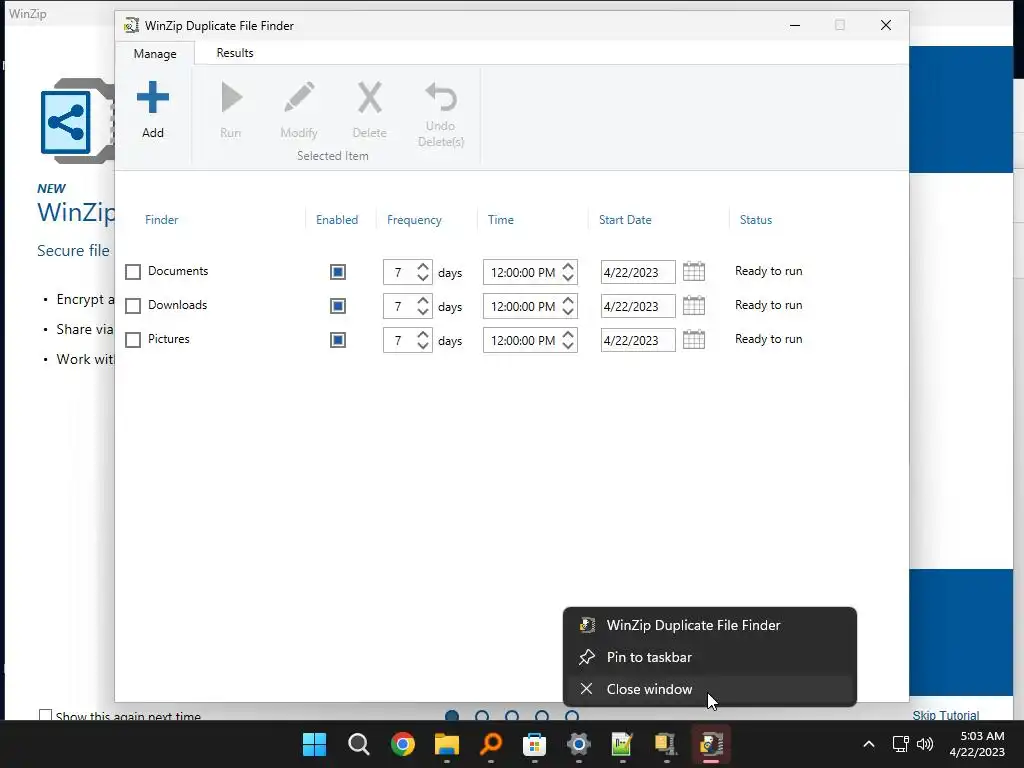Click the Windows Start button
The image size is (1024, 768).
(x=314, y=744)
